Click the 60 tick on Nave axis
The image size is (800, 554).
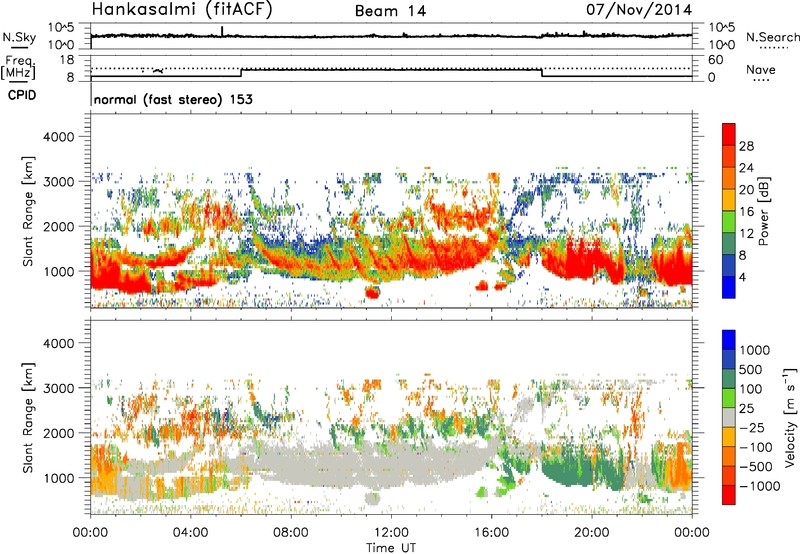tap(716, 60)
